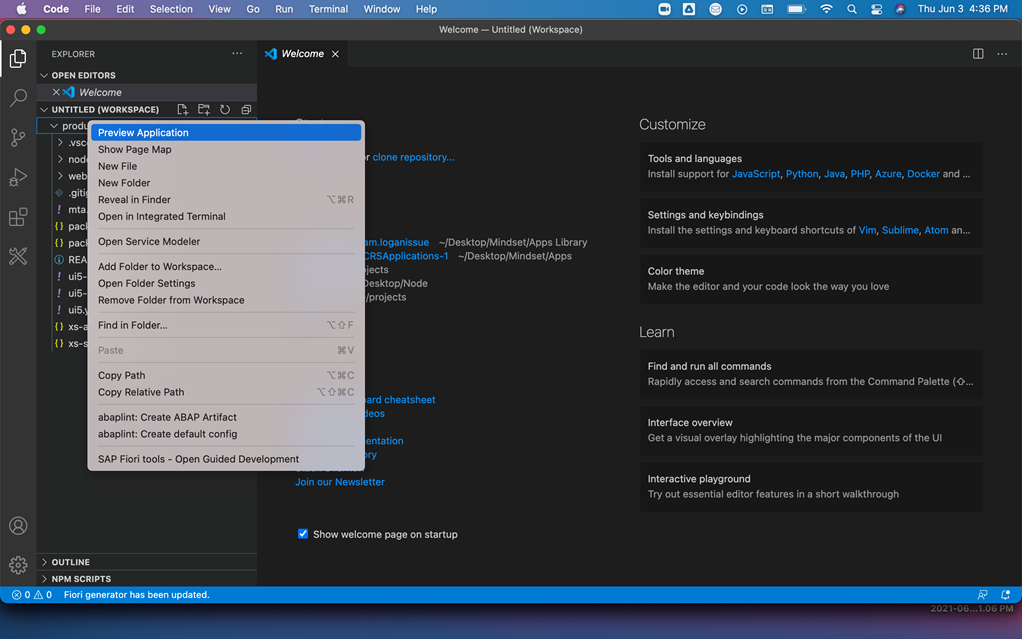Click the clone repository... link
Viewport: 1022px width, 639px height.
(x=413, y=157)
